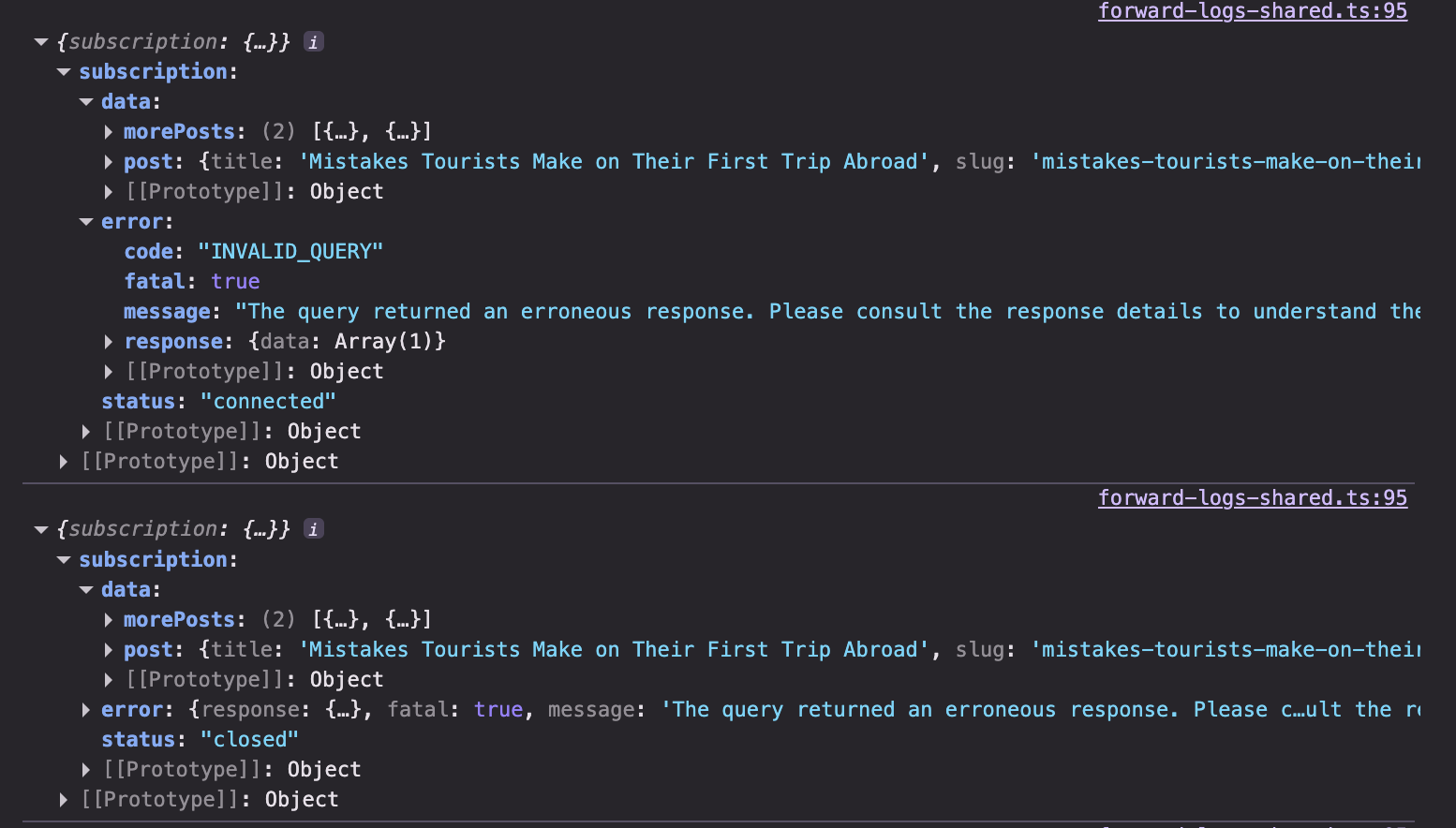Collapse the expanded error object
The height and width of the screenshot is (828, 1456).
86,222
